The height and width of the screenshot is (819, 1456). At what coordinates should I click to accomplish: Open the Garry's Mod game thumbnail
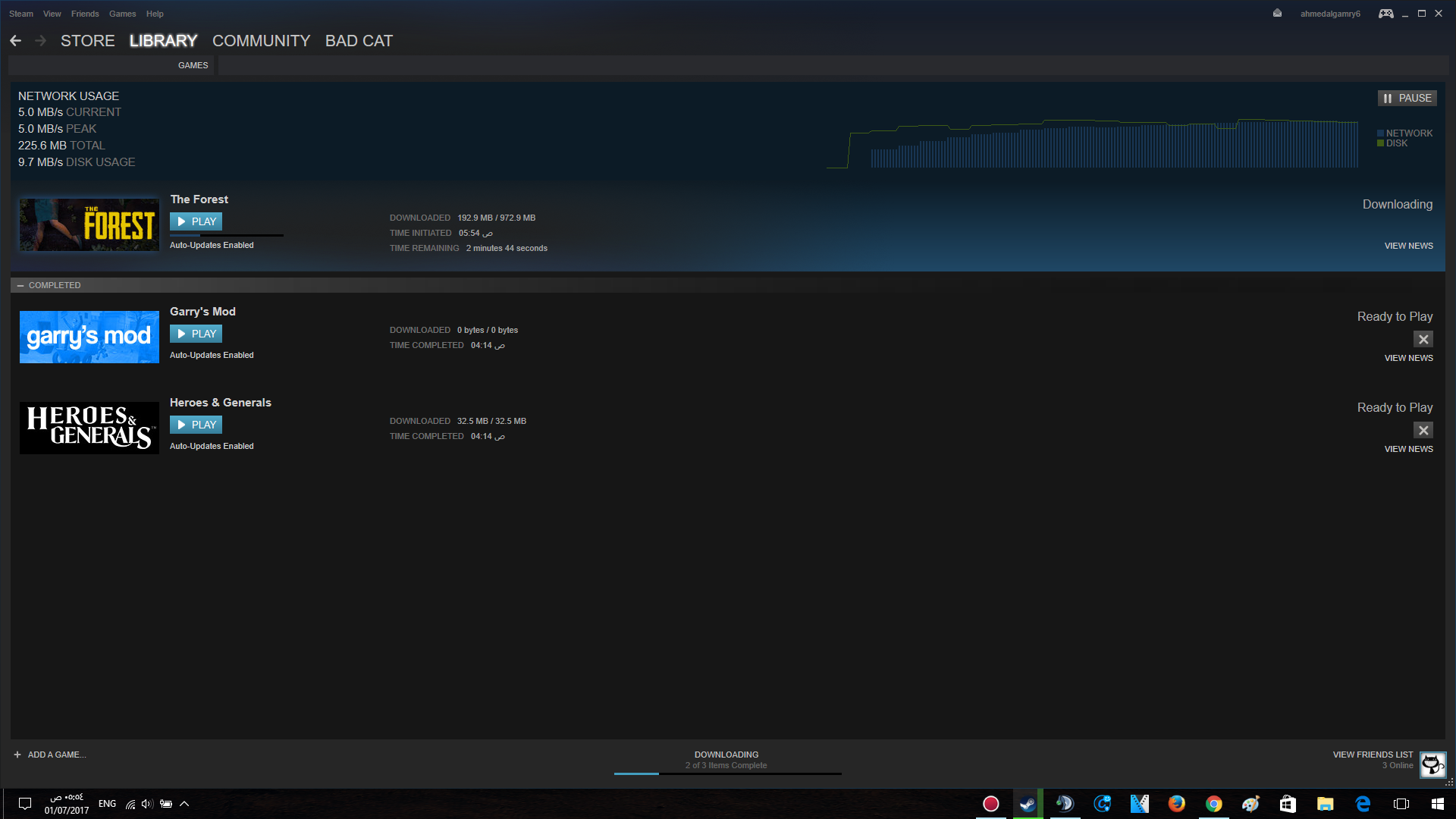(89, 337)
